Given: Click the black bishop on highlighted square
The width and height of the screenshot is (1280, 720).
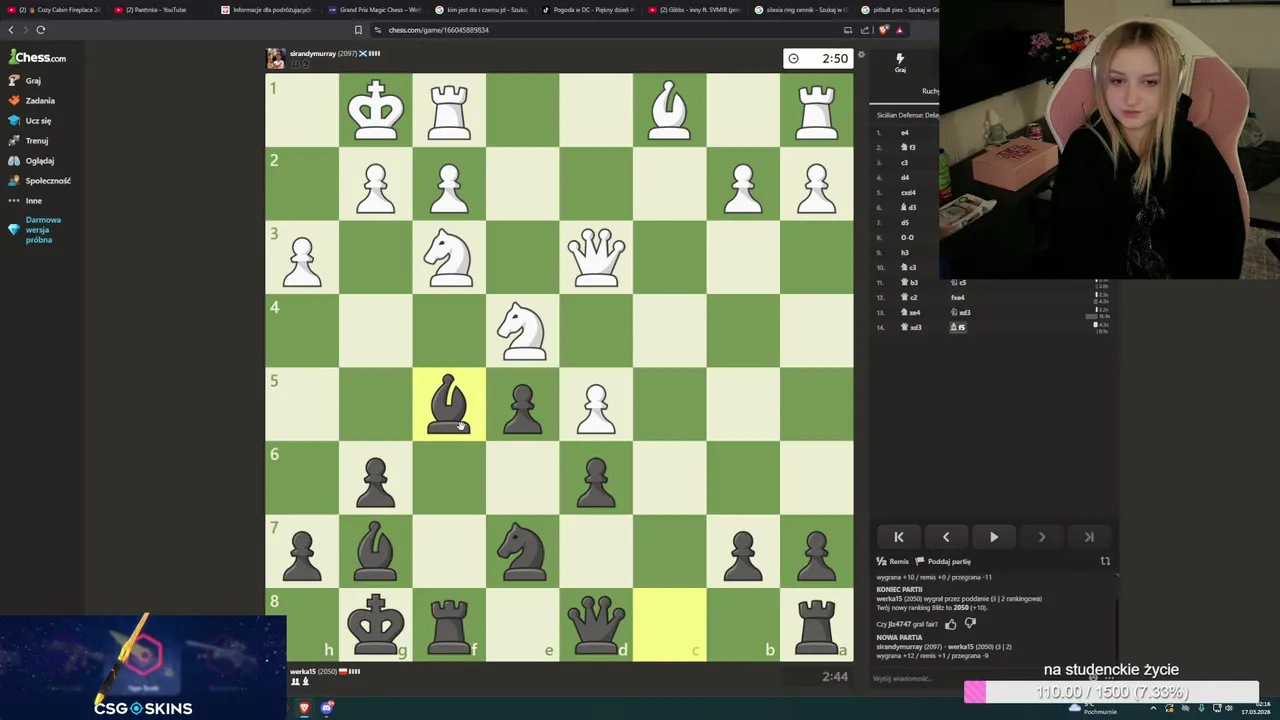Looking at the screenshot, I should pos(449,404).
